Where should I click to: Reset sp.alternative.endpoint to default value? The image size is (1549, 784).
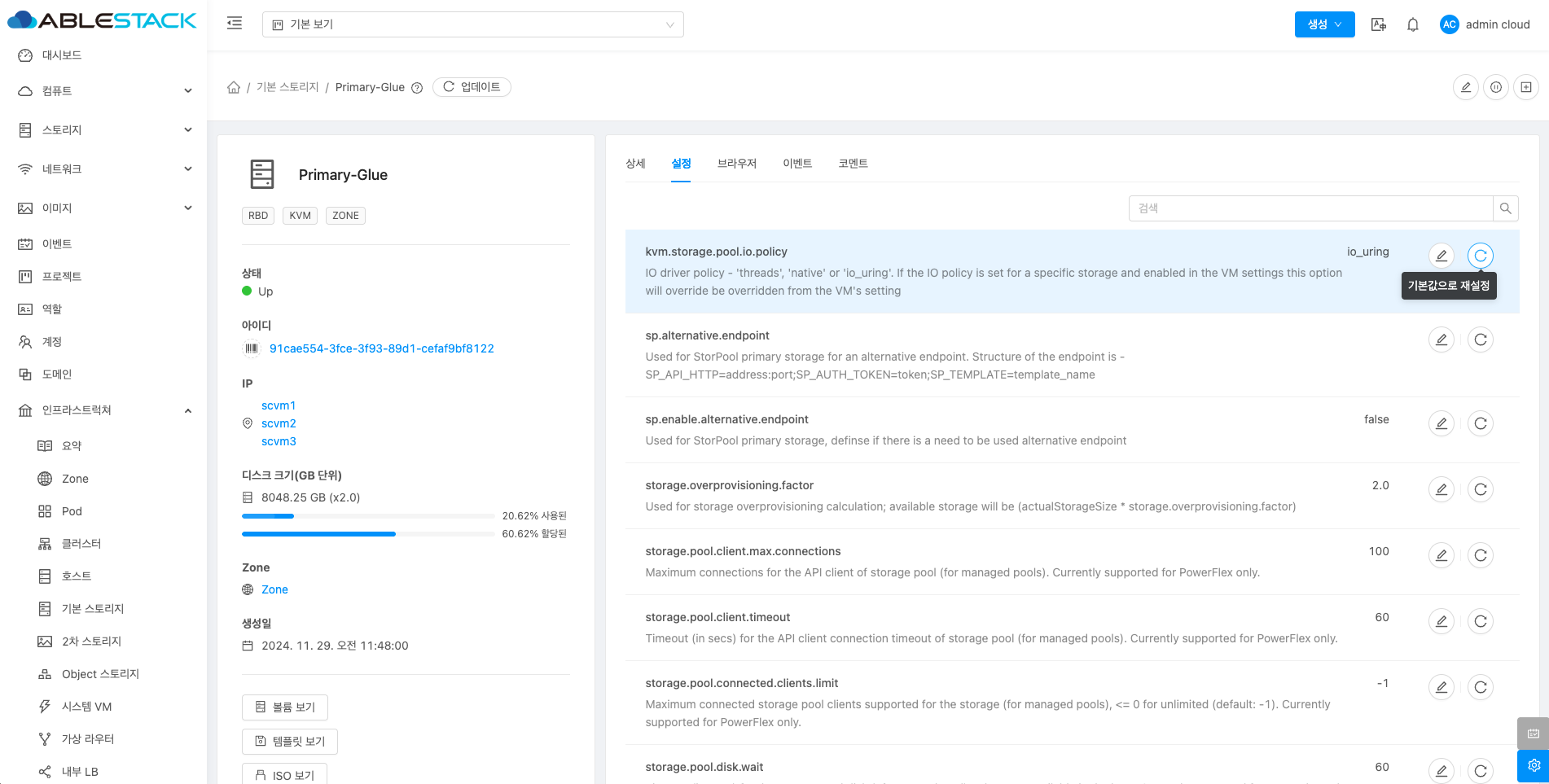click(x=1480, y=339)
